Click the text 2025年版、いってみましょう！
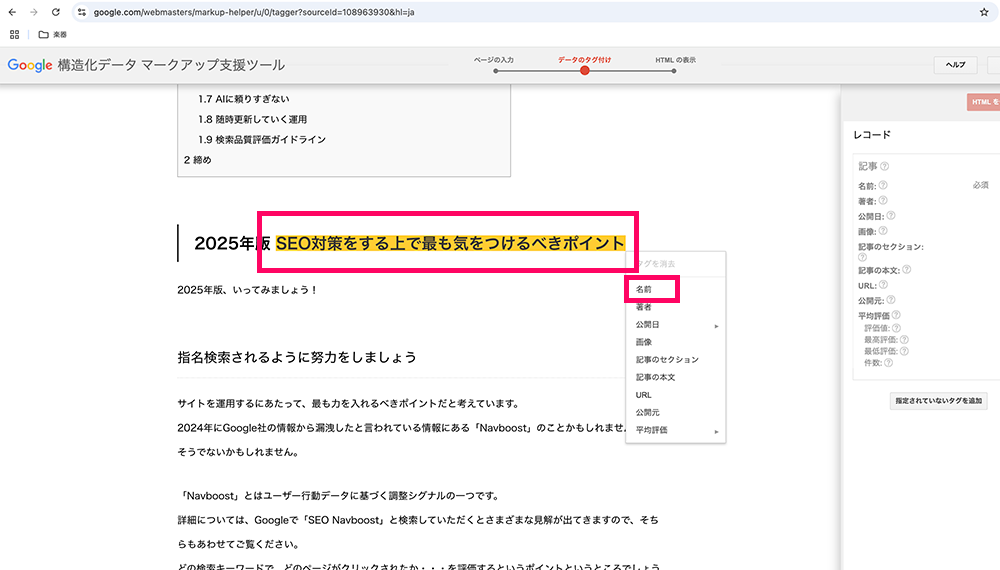The image size is (1000, 570). [x=247, y=290]
